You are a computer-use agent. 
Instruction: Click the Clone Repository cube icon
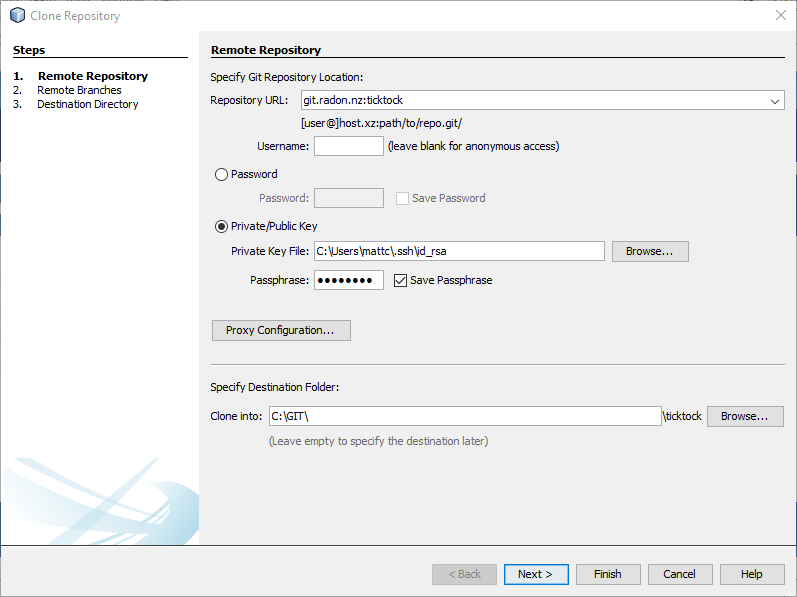point(17,15)
